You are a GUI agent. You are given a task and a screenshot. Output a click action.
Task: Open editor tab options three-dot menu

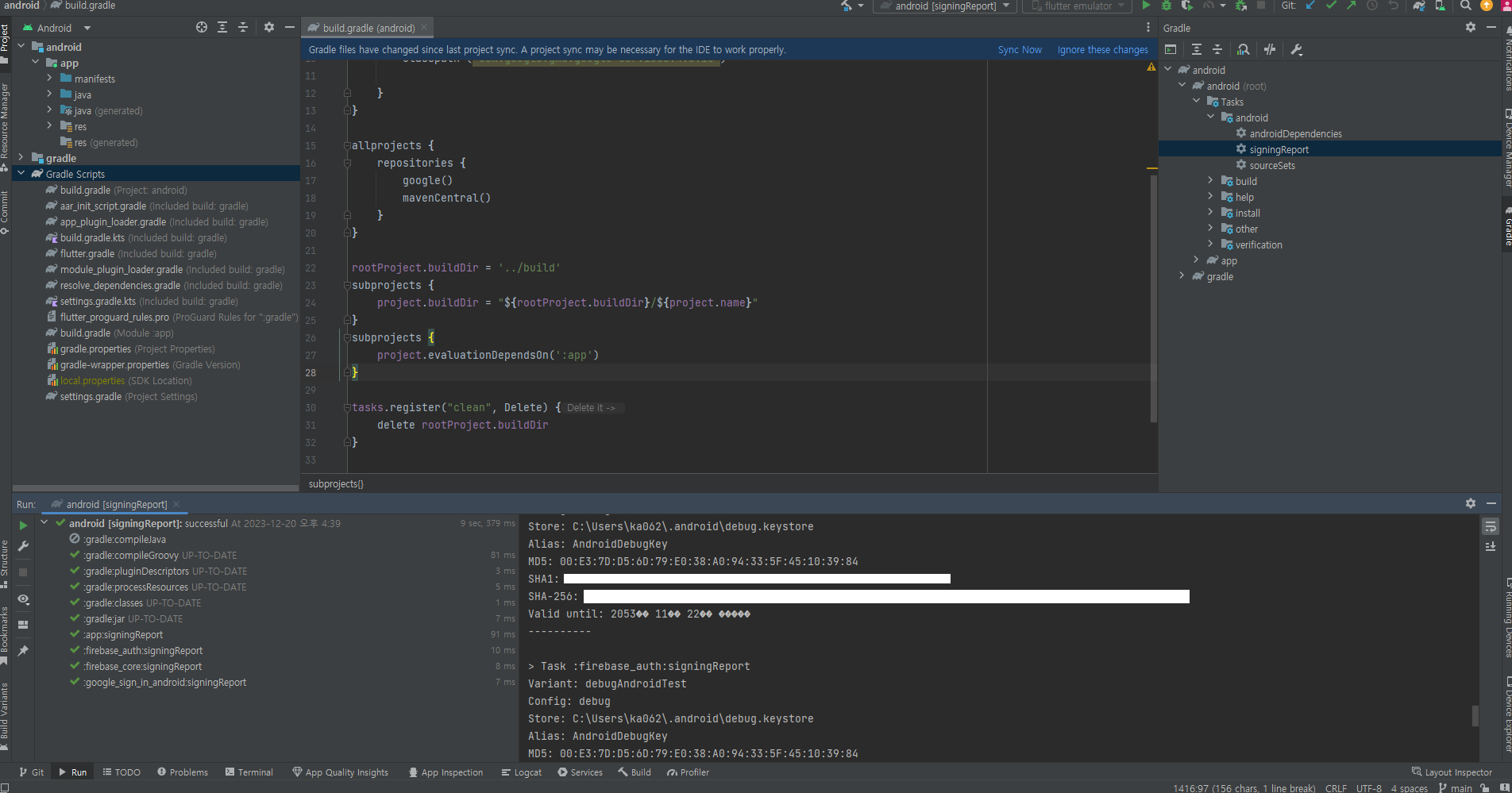[1148, 27]
